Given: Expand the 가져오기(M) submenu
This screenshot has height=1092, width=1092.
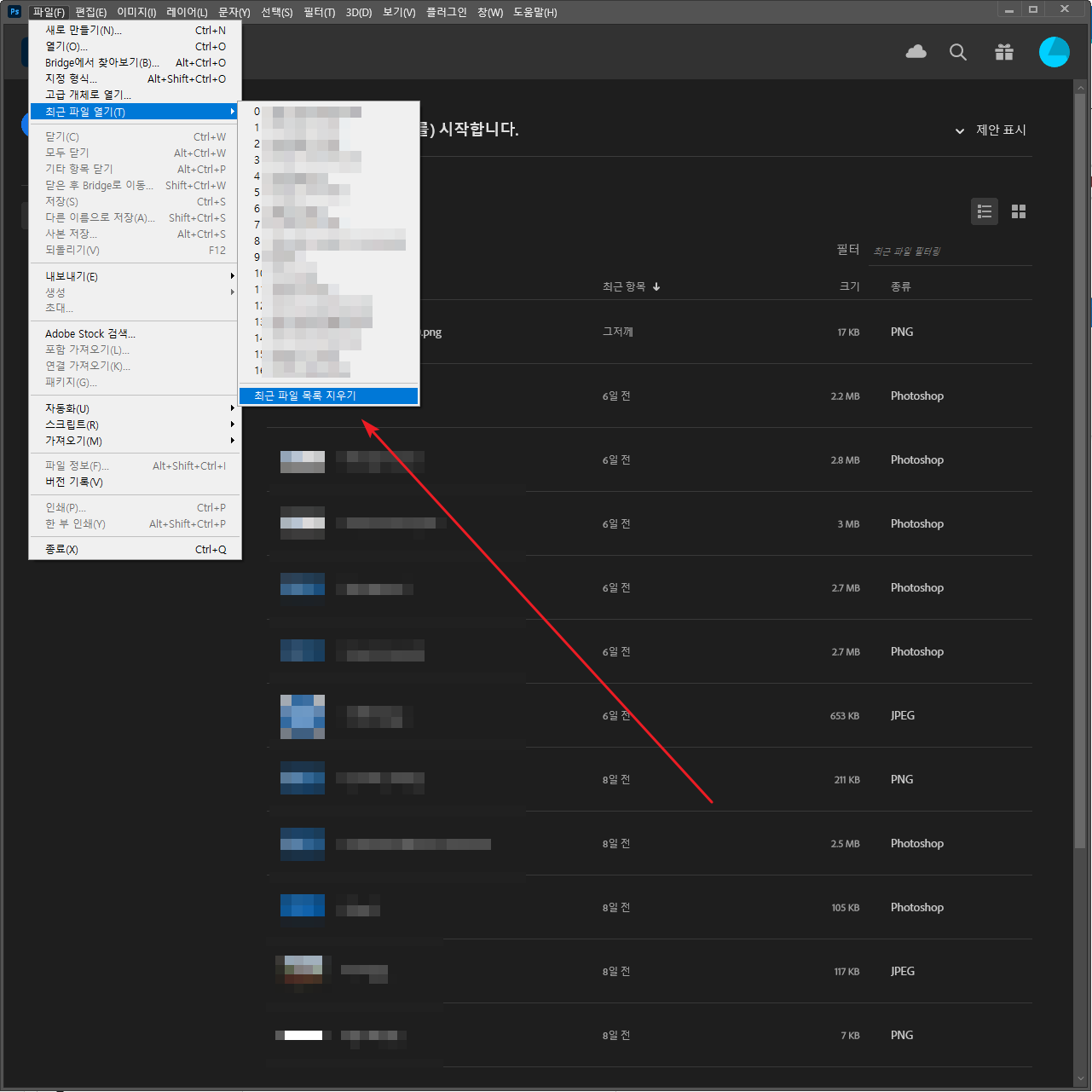Looking at the screenshot, I should coord(136,441).
